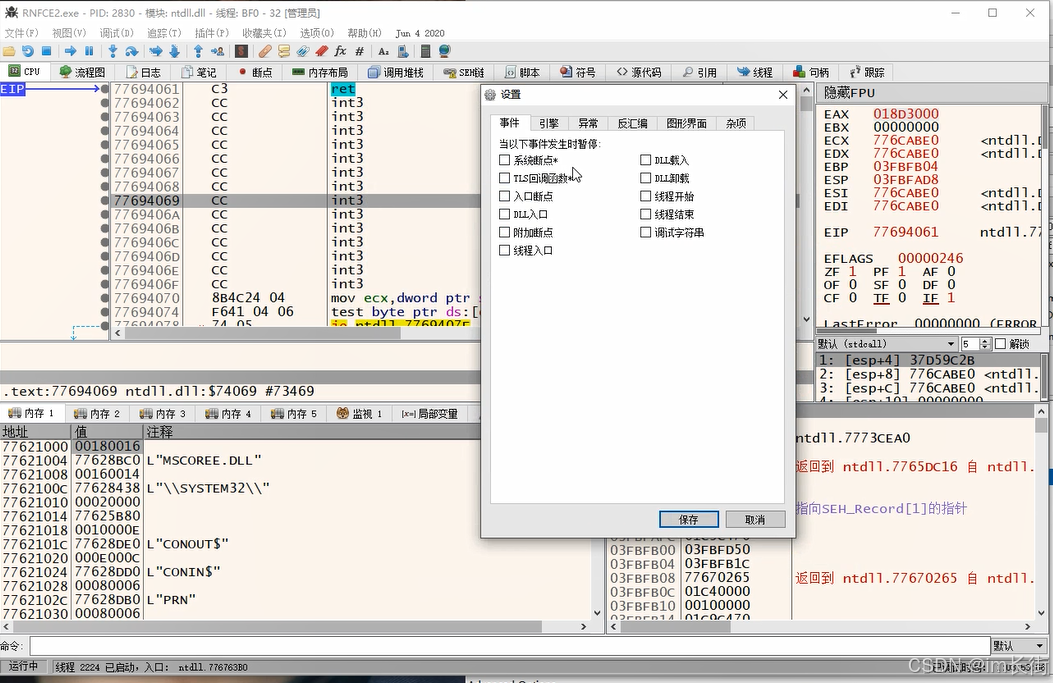Check the 线程结束 option
Screen dimensions: 1053x683
coord(645,214)
